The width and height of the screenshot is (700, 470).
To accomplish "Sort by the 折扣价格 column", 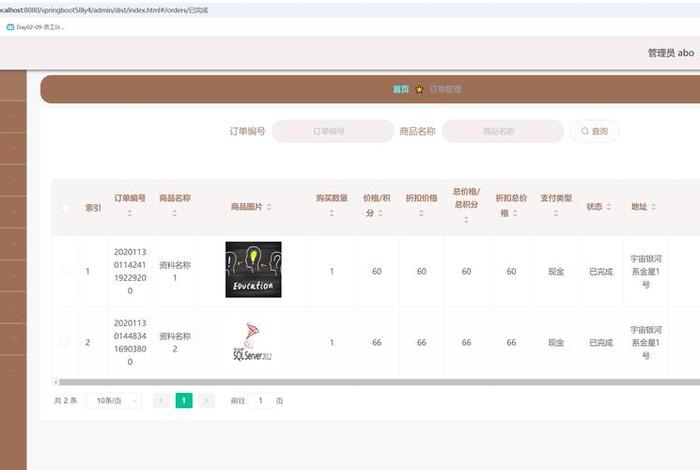I will click(421, 213).
